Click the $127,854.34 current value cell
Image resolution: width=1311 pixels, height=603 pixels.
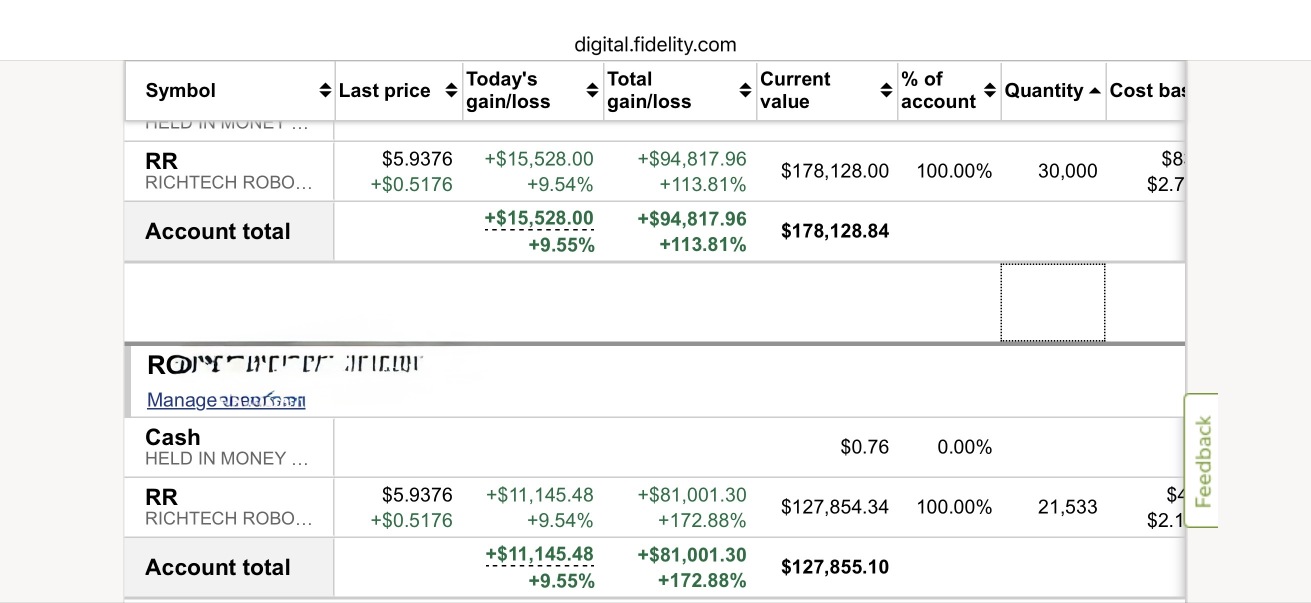[835, 507]
